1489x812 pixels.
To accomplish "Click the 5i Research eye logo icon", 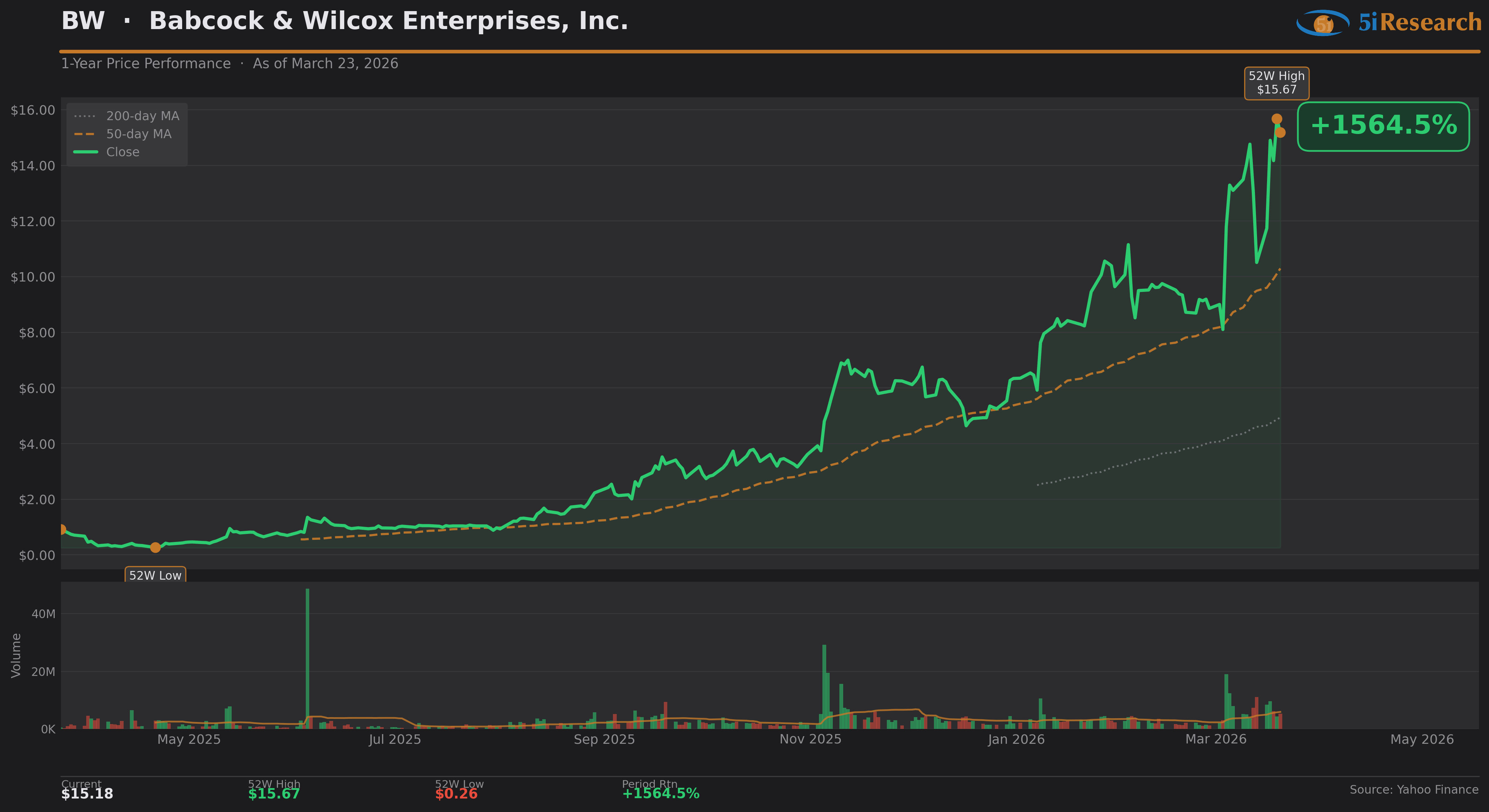I will [1322, 23].
